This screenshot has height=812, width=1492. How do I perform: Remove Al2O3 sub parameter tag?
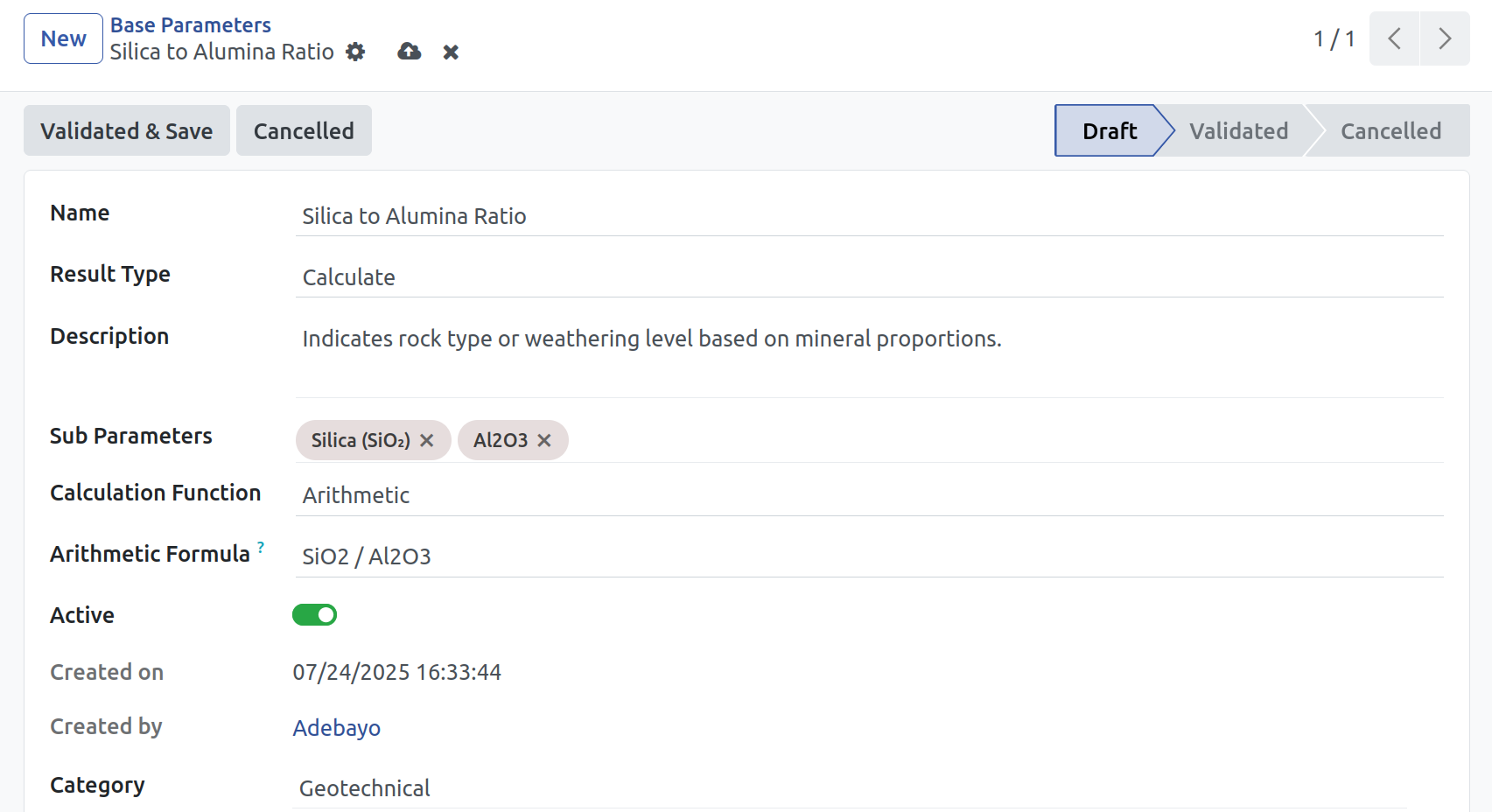tap(544, 440)
